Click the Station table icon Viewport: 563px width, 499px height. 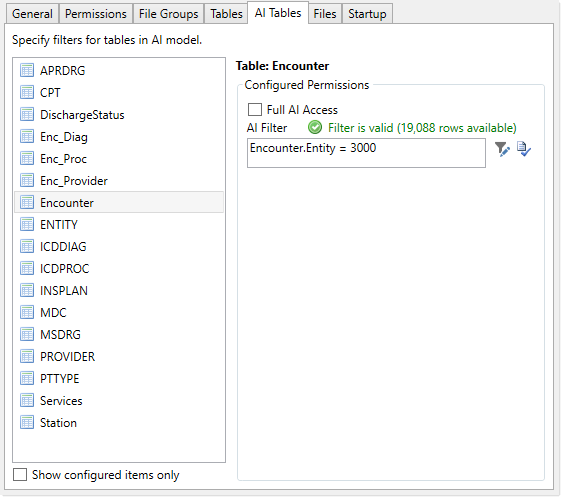(x=27, y=422)
